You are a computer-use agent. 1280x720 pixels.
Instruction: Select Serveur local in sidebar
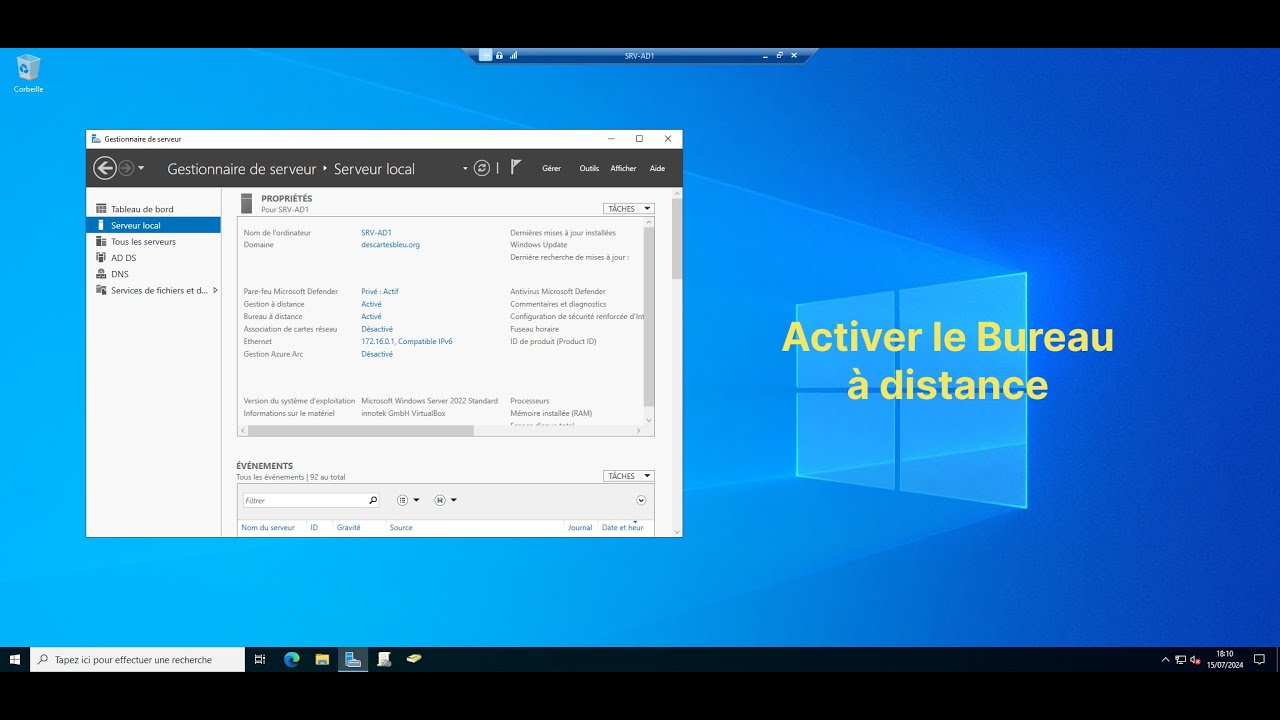(153, 225)
